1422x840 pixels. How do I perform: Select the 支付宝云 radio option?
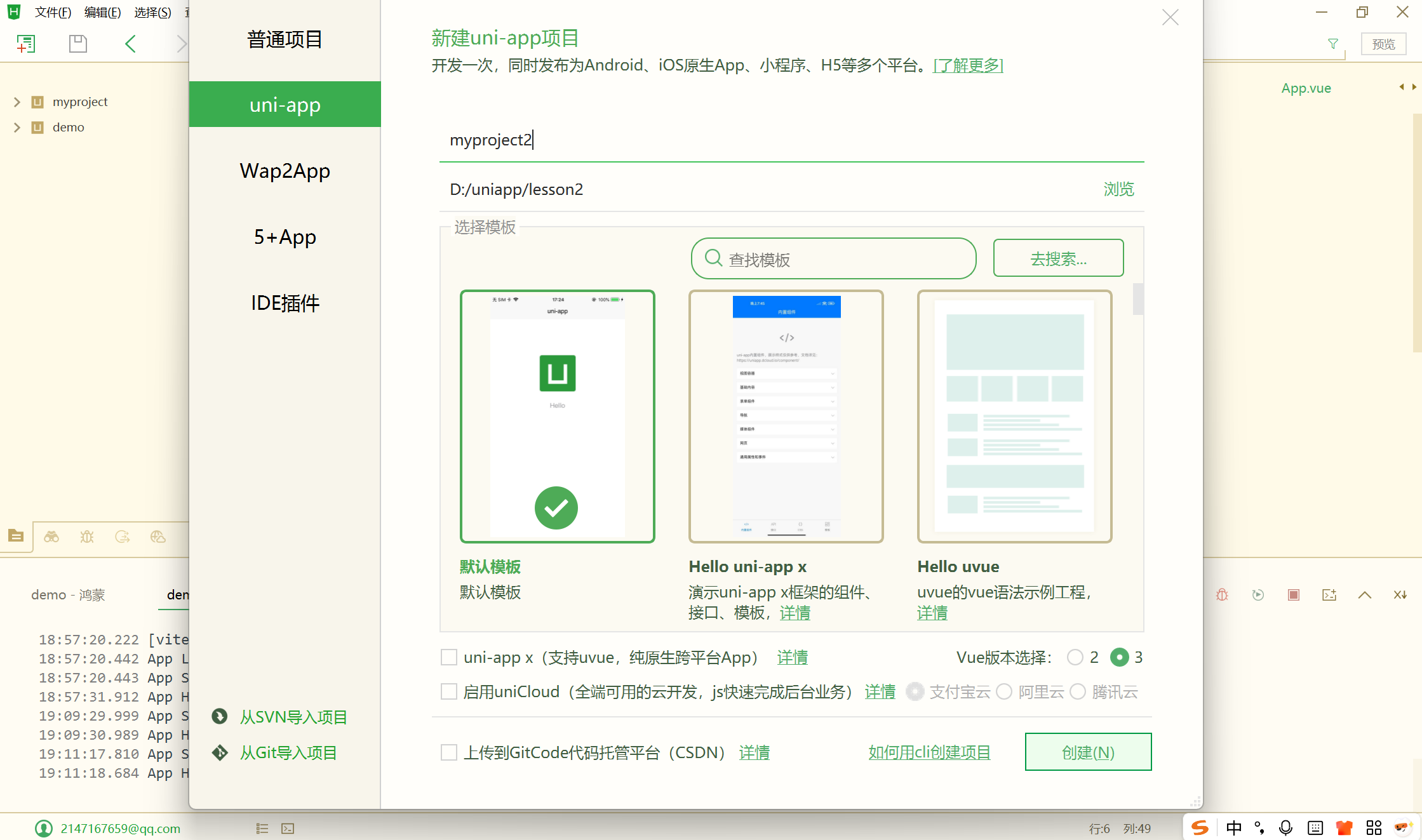pos(915,691)
